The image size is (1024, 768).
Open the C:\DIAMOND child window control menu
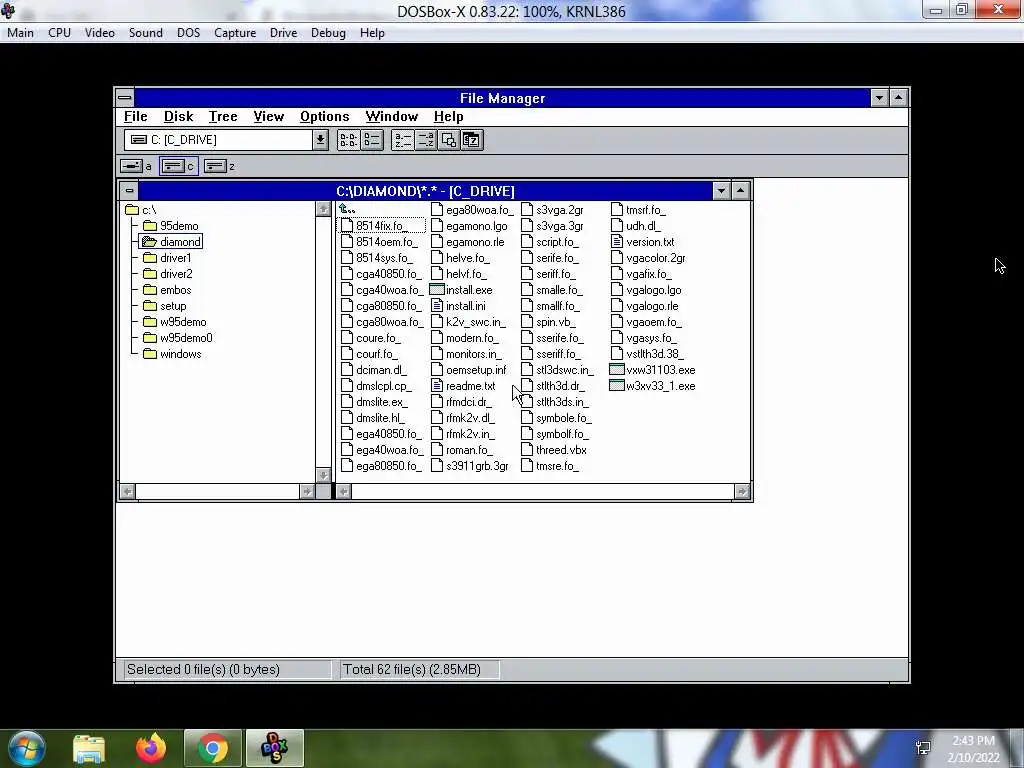pos(129,191)
